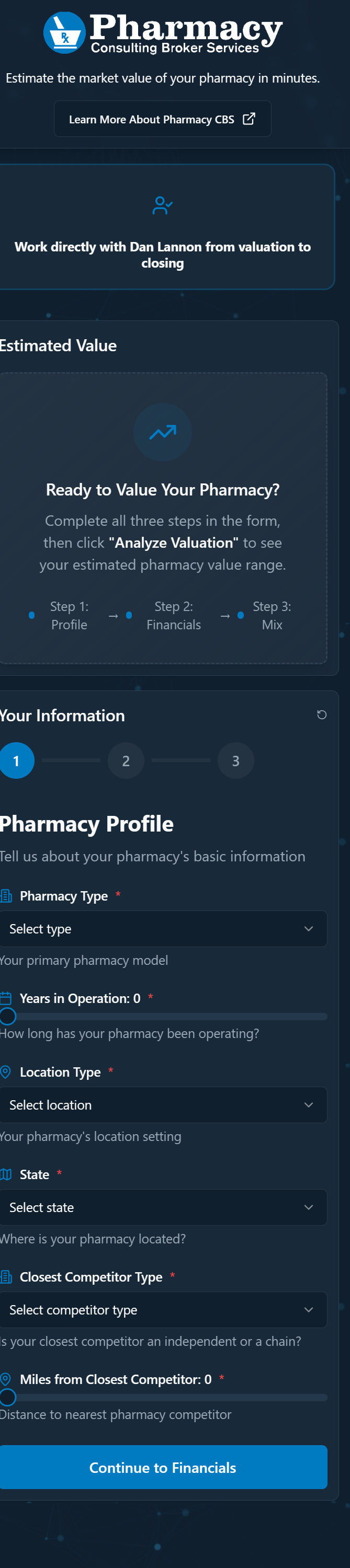The width and height of the screenshot is (350, 1568).
Task: Select step 3 circle in the progress indicator
Action: (236, 760)
